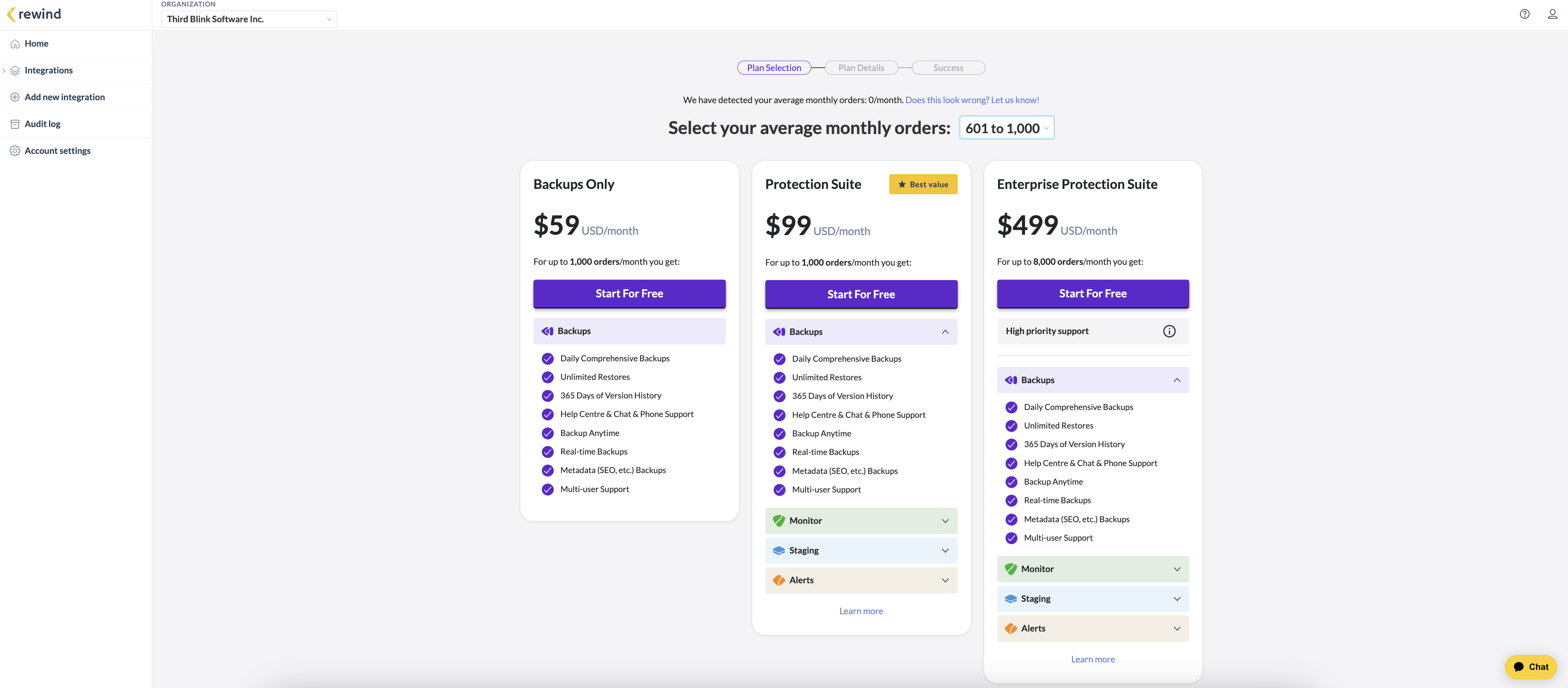This screenshot has height=688, width=1568.
Task: Open the Organization dropdown
Action: [x=248, y=19]
